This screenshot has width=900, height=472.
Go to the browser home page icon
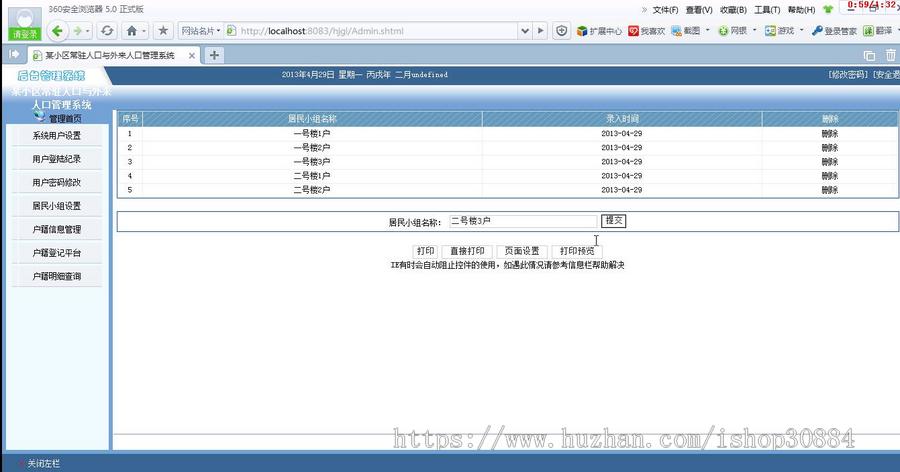point(132,31)
